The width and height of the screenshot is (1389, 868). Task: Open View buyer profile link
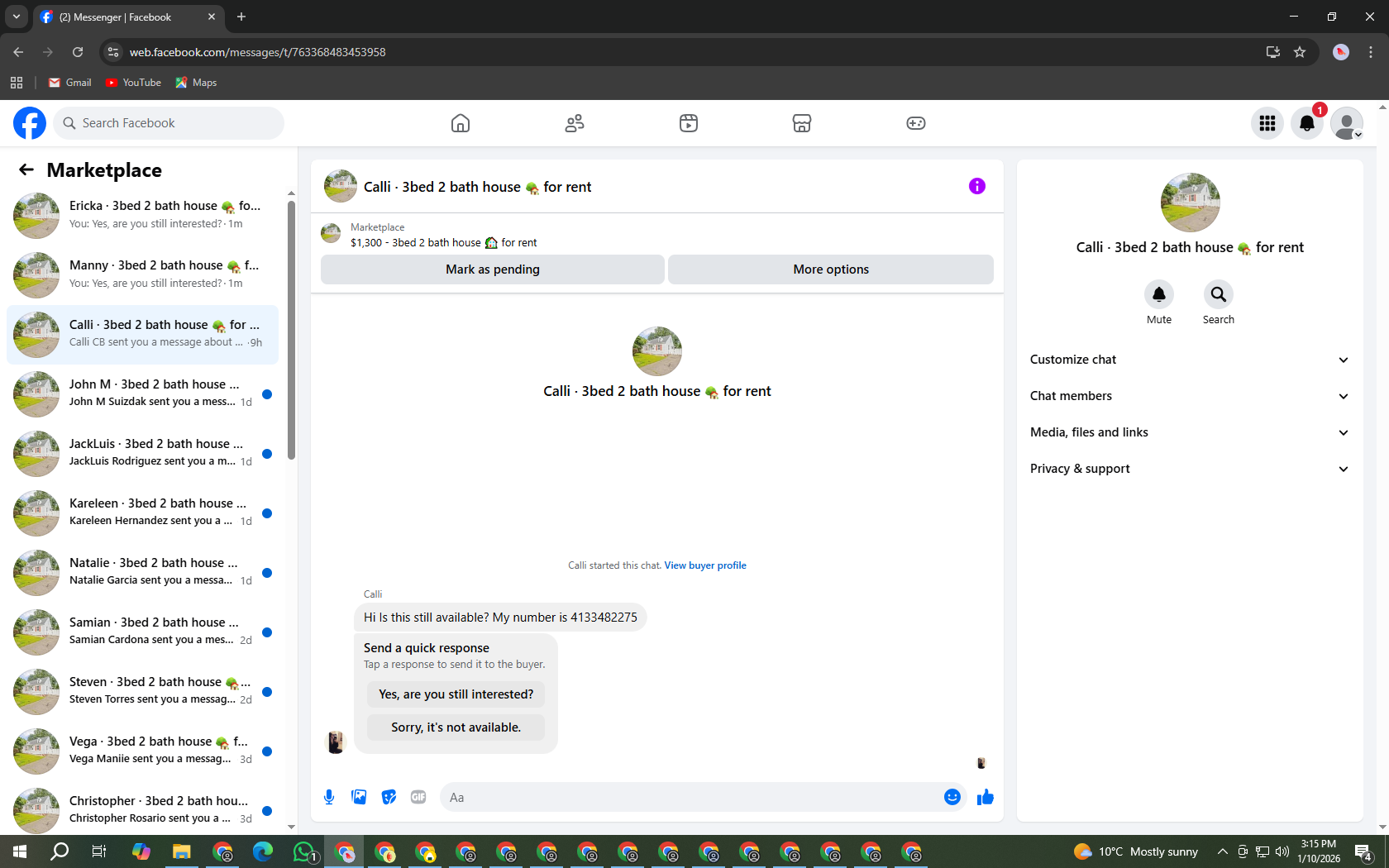[705, 565]
